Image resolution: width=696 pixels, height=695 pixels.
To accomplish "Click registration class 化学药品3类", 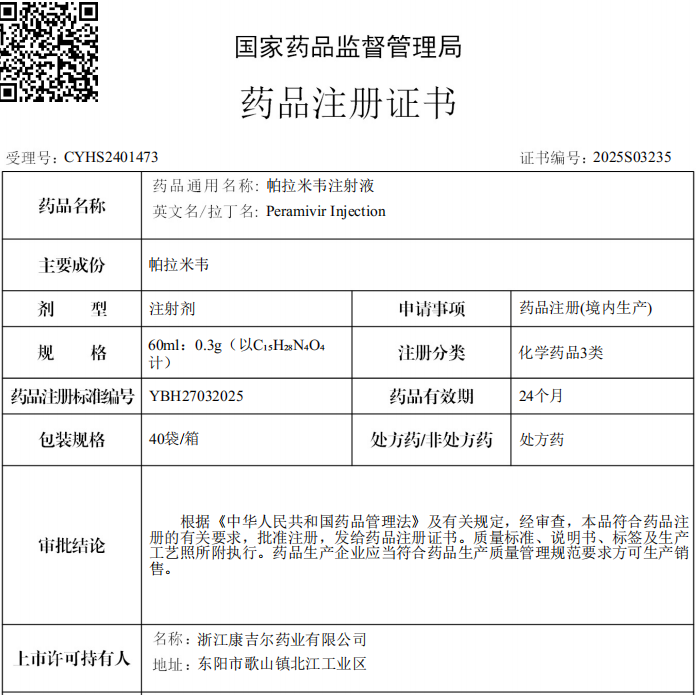I will tap(561, 352).
